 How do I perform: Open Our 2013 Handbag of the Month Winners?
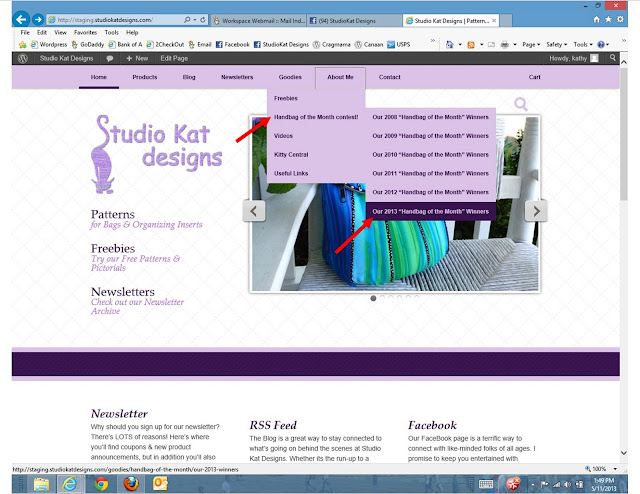[431, 211]
